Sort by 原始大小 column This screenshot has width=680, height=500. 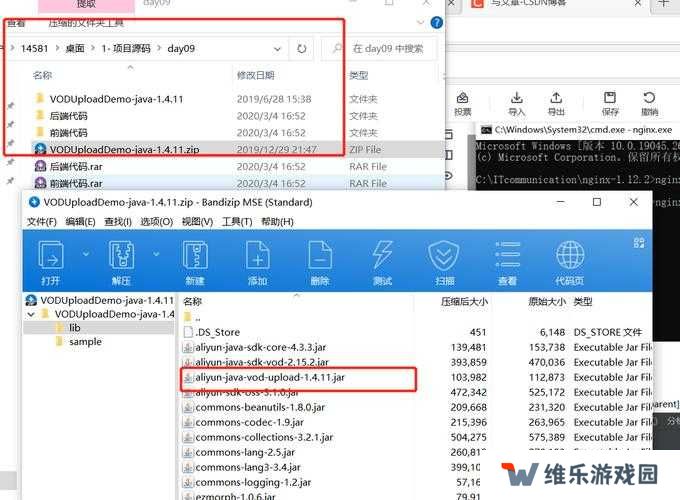(546, 301)
